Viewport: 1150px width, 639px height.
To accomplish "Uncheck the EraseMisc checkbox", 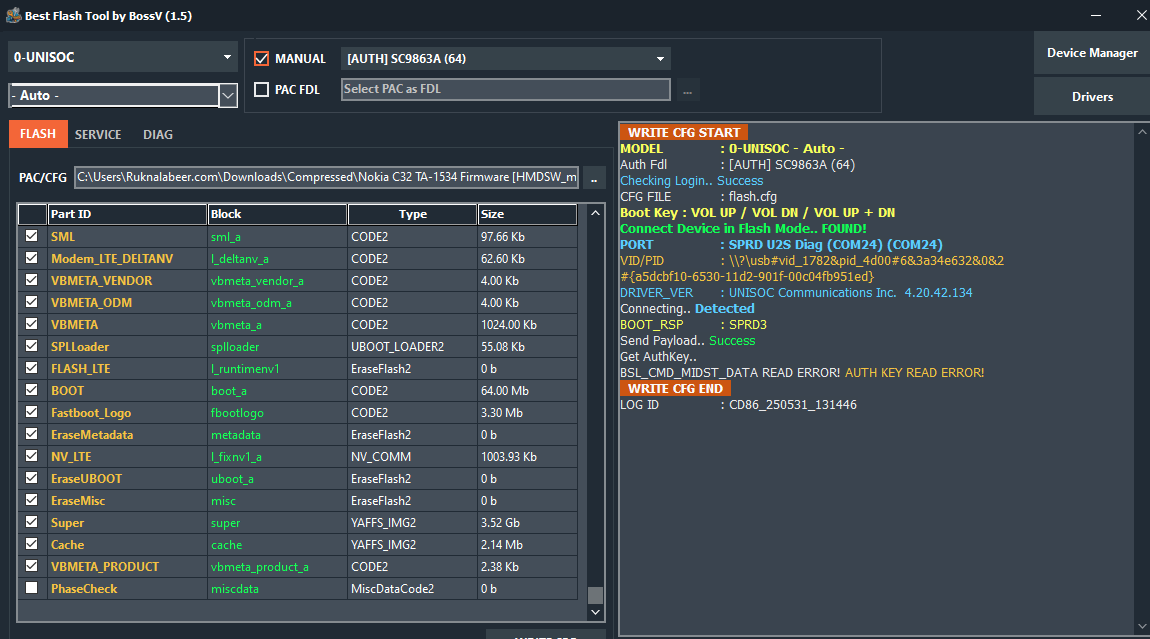I will point(31,500).
